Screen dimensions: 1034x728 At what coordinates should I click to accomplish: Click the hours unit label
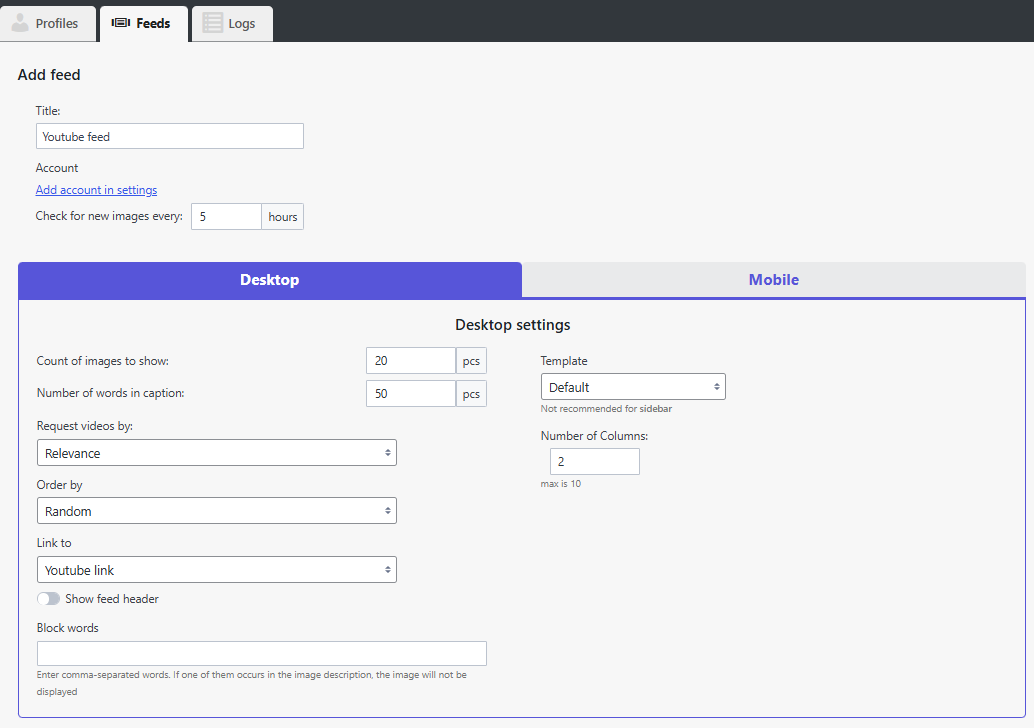coord(283,217)
